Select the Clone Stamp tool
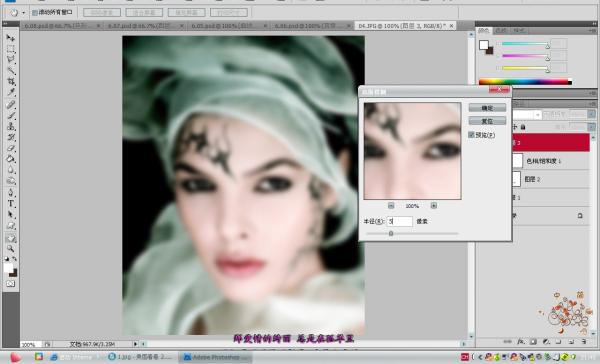Screen dimensions: 600x364 (10, 126)
